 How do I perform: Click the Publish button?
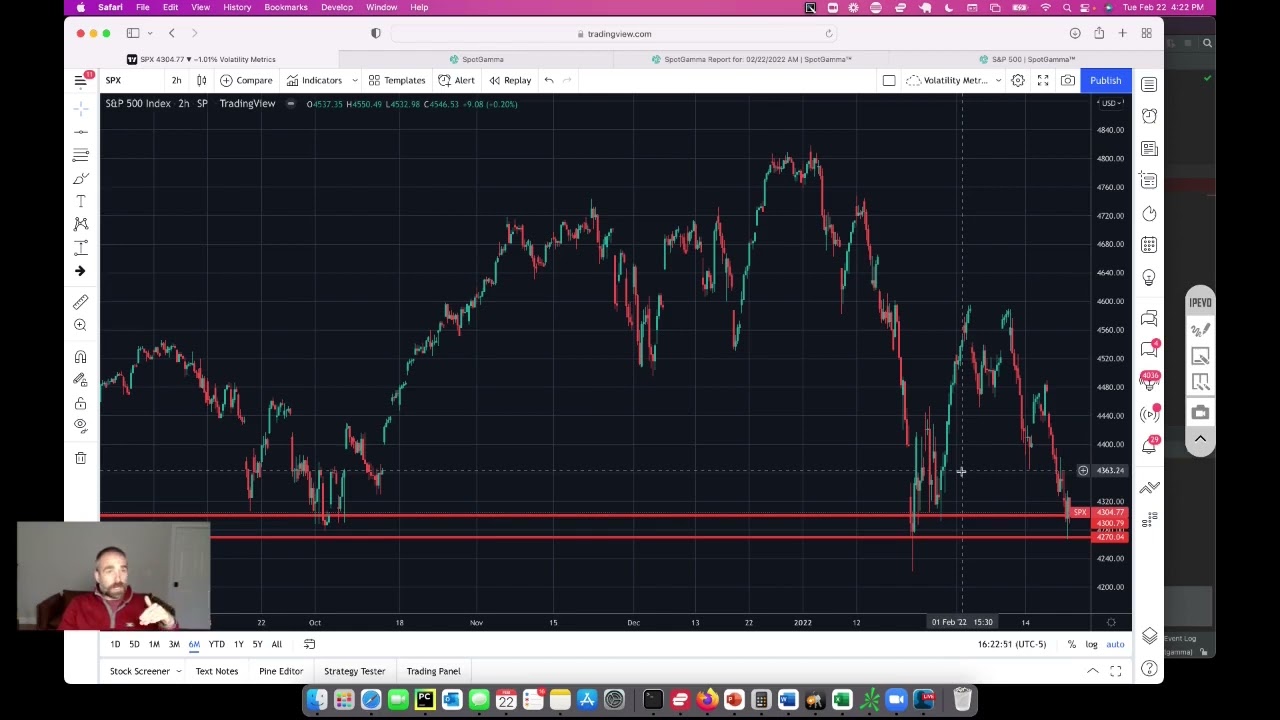coord(1105,80)
